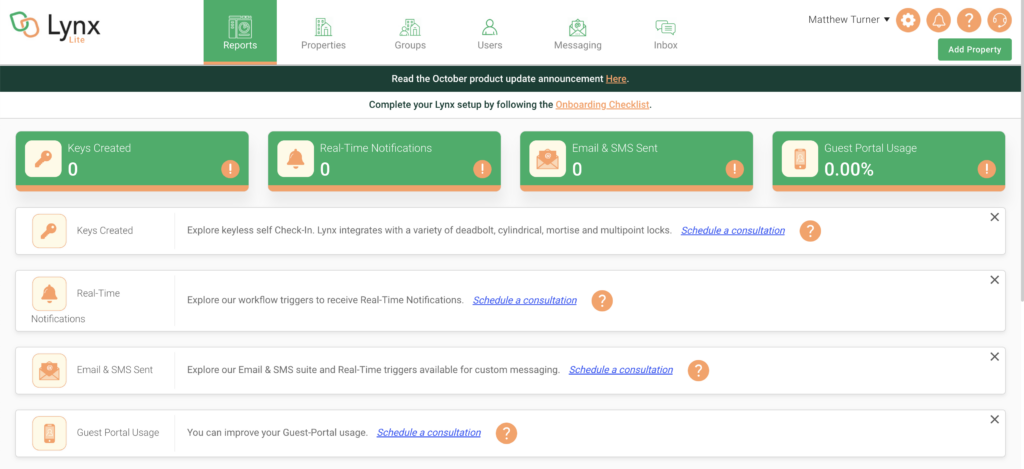Open the Users tab

pos(489,33)
